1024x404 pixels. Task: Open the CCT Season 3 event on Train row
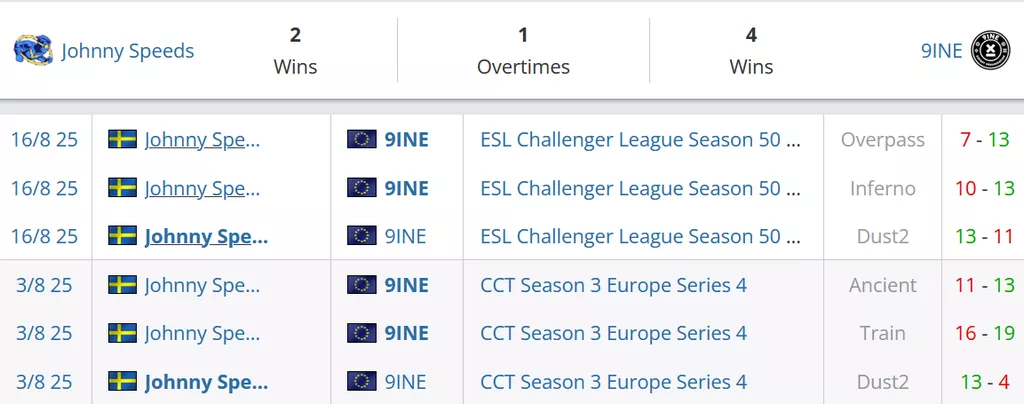pos(613,334)
